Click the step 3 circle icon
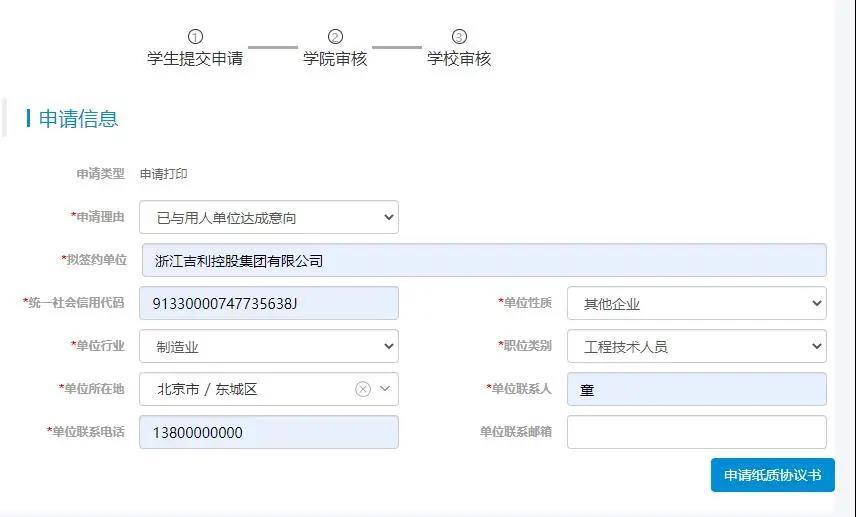 click(459, 37)
